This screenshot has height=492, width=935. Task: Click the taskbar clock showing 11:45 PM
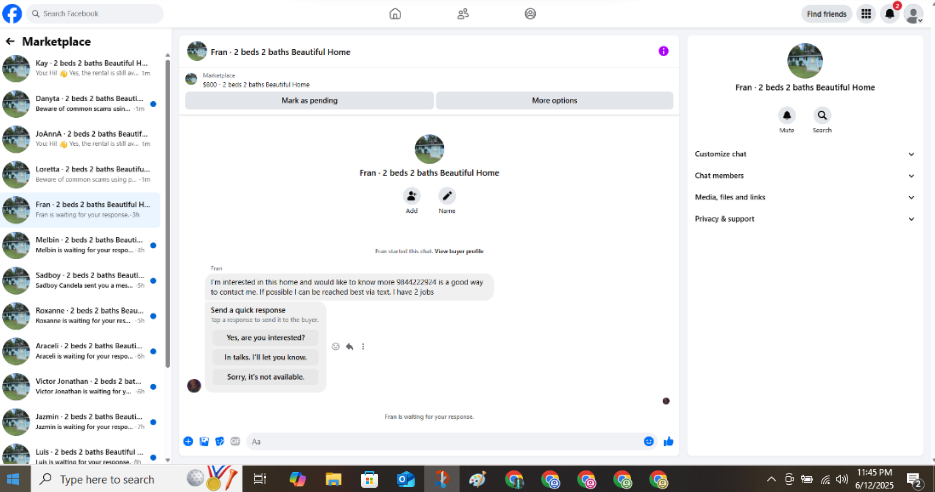874,479
